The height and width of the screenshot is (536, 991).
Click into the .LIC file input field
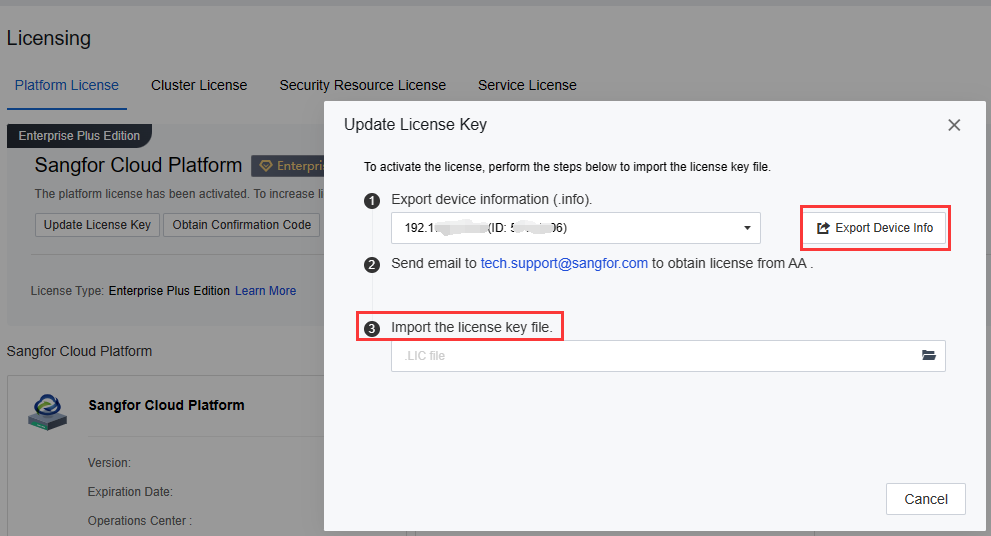click(x=650, y=356)
